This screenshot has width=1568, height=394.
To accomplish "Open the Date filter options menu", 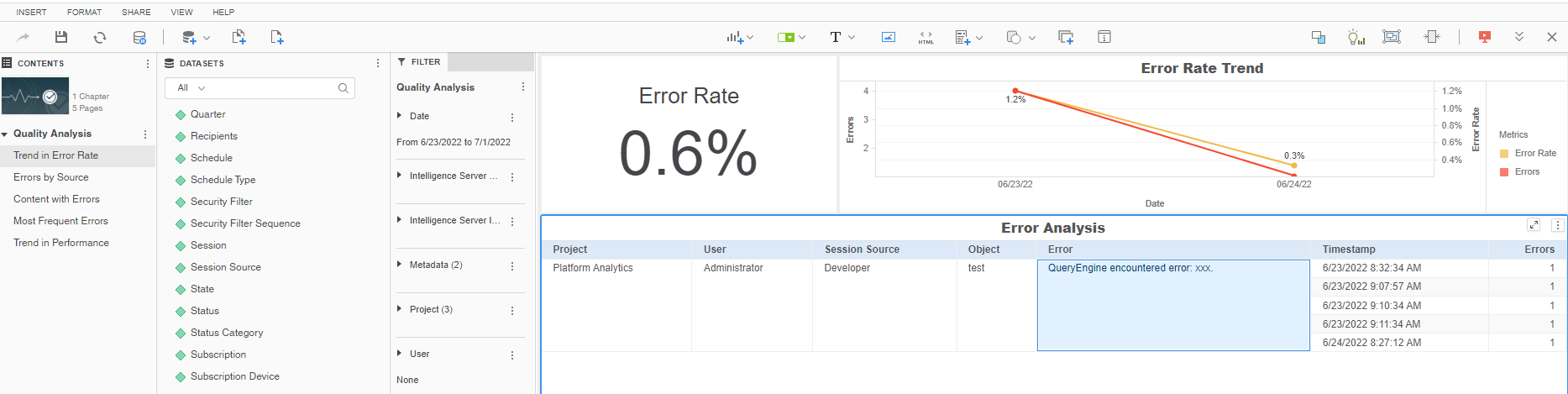I will click(512, 118).
